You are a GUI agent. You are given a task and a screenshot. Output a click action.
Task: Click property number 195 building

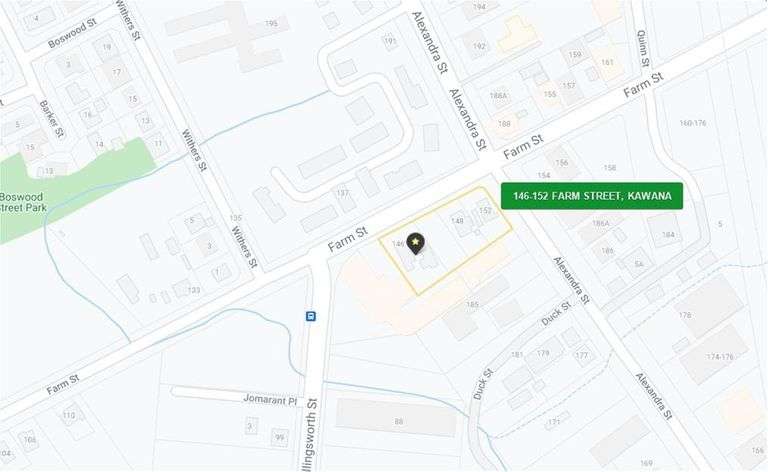[271, 24]
